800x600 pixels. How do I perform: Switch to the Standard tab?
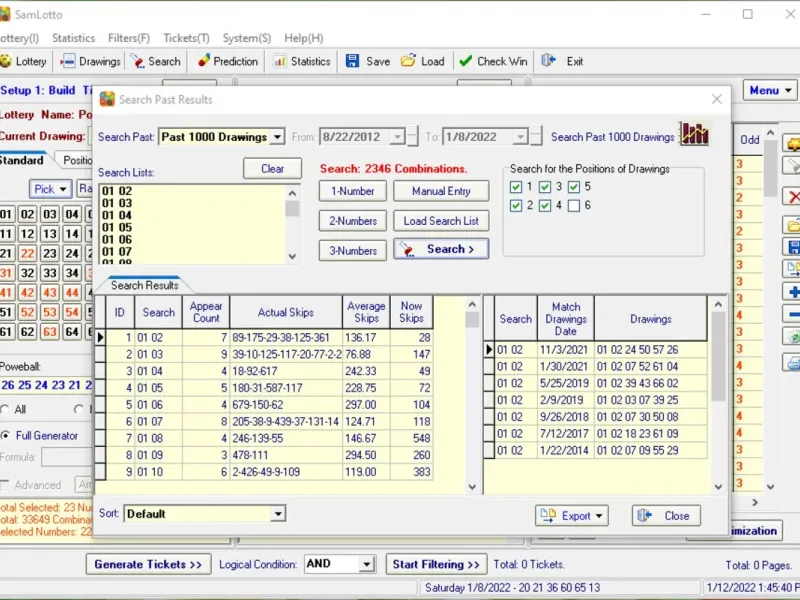click(x=21, y=160)
